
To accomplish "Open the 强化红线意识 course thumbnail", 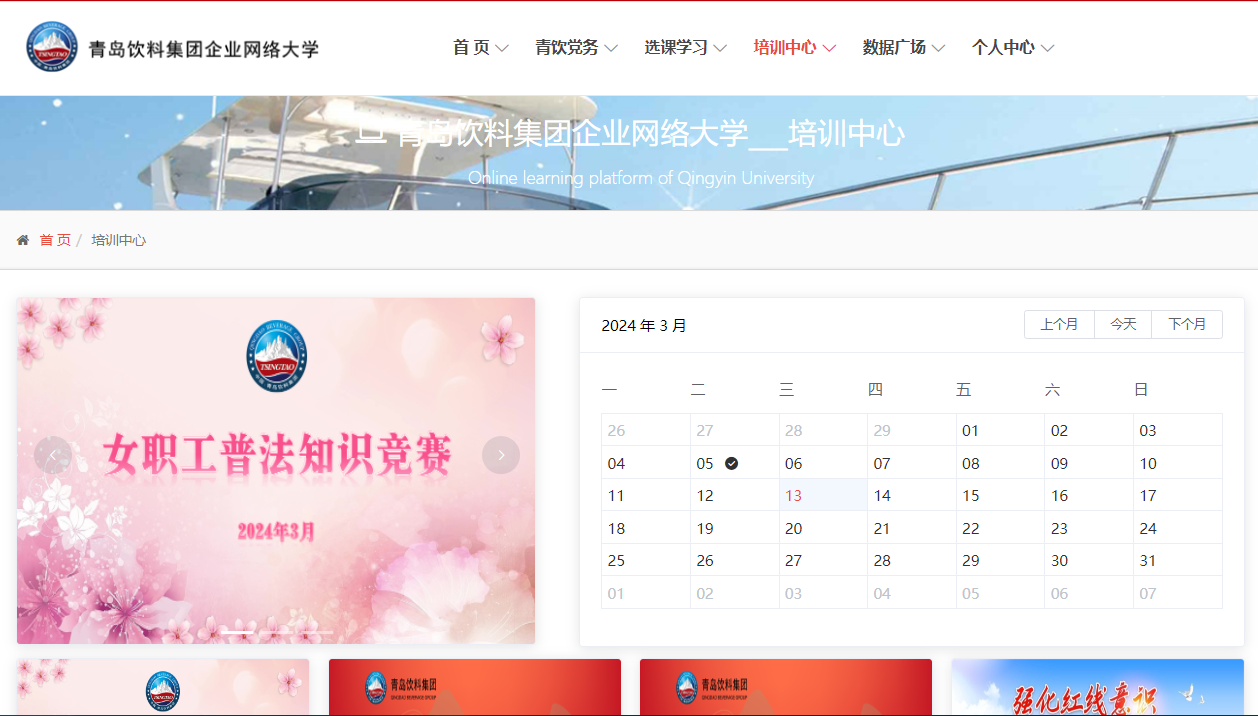I will 1097,688.
